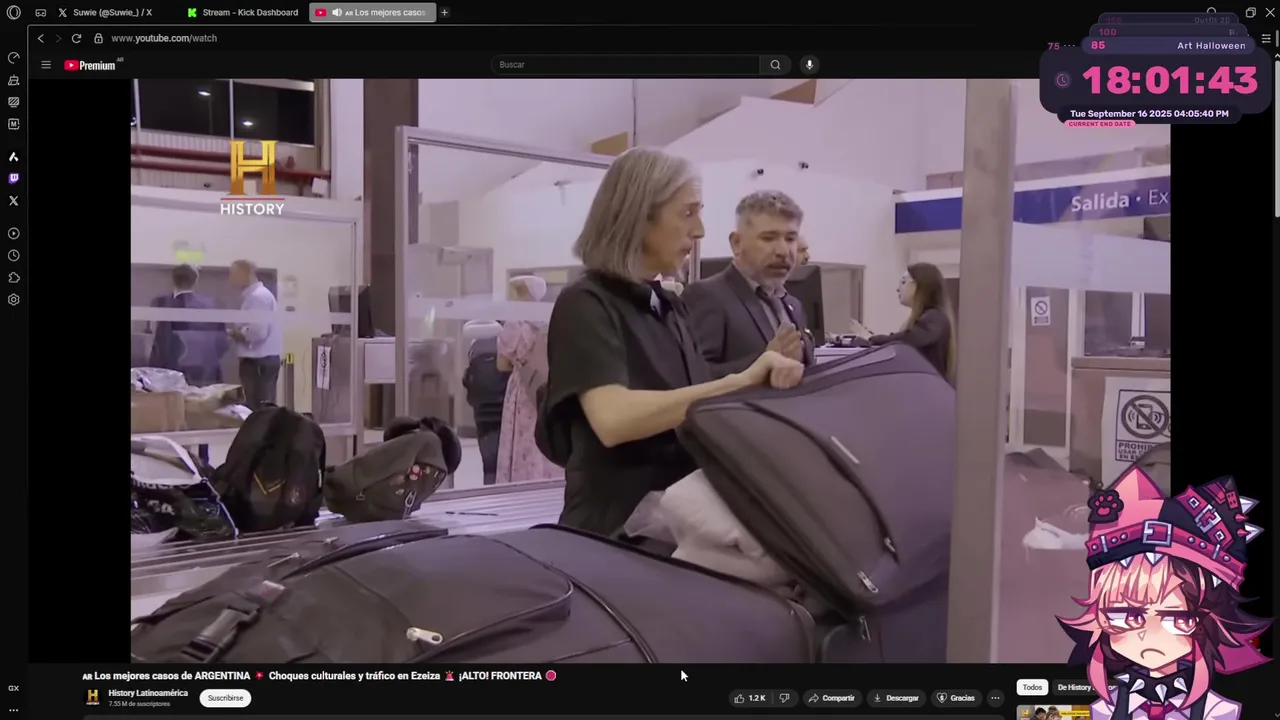
Task: Switch to the Suwie X tab
Action: point(112,13)
